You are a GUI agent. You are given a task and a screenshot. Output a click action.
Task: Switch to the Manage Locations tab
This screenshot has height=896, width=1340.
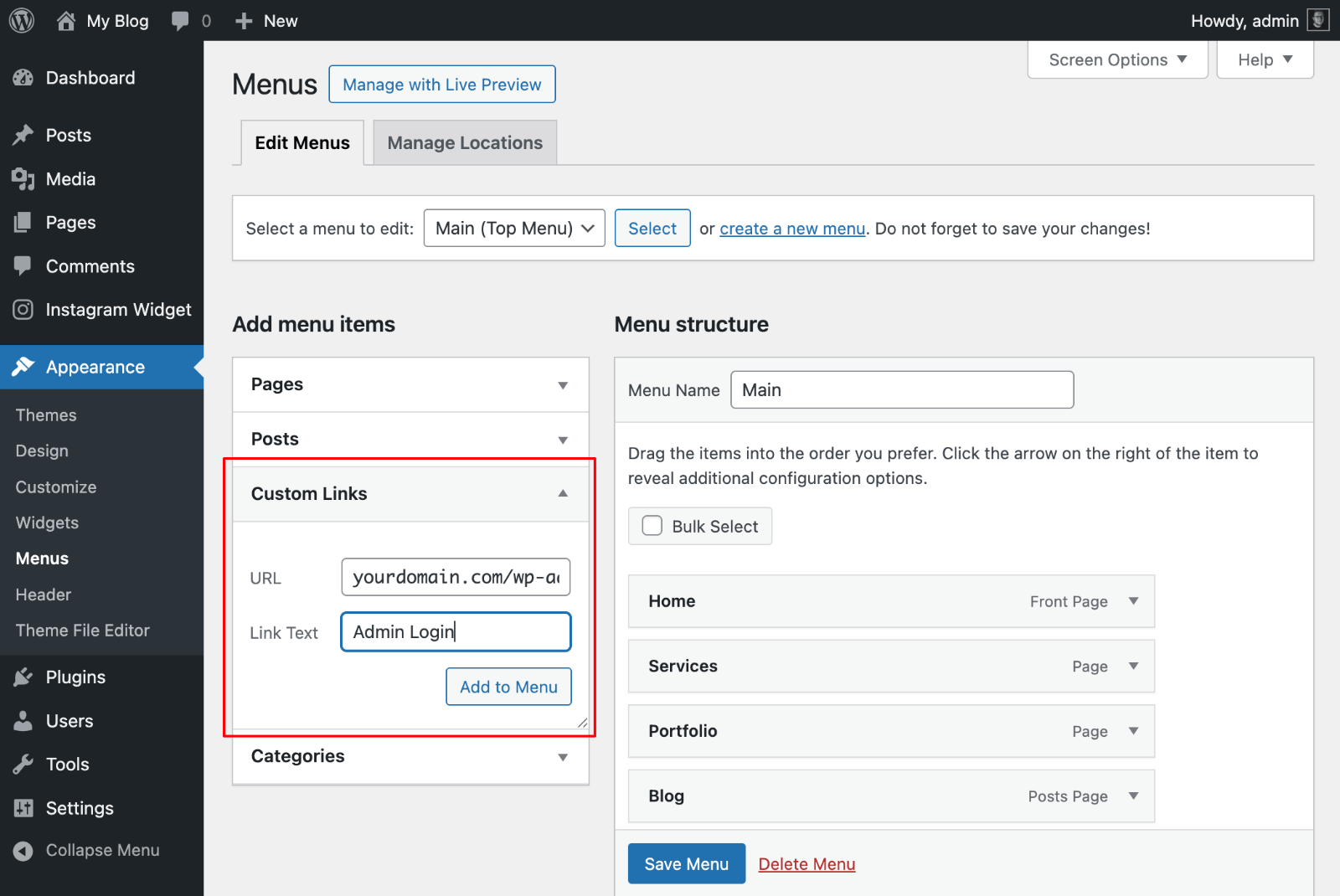pyautogui.click(x=464, y=142)
